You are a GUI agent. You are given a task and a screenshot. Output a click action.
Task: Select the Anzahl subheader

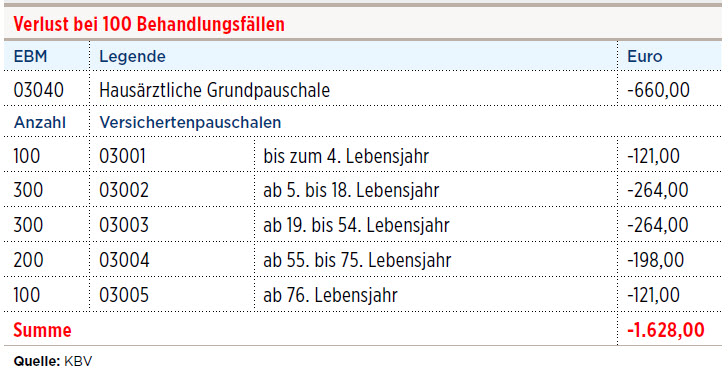coord(40,123)
